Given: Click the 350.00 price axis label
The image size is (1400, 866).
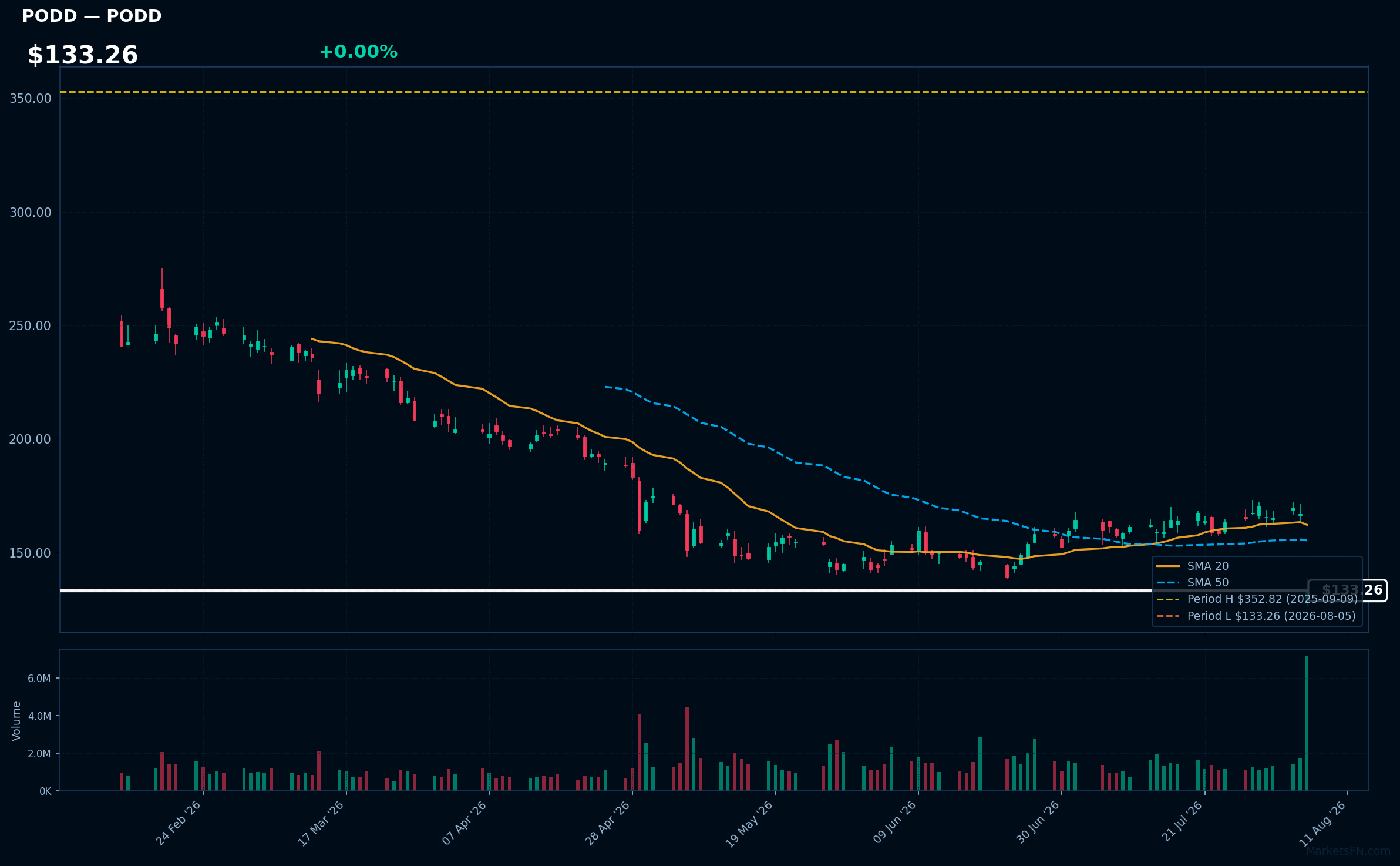Looking at the screenshot, I should click(31, 99).
